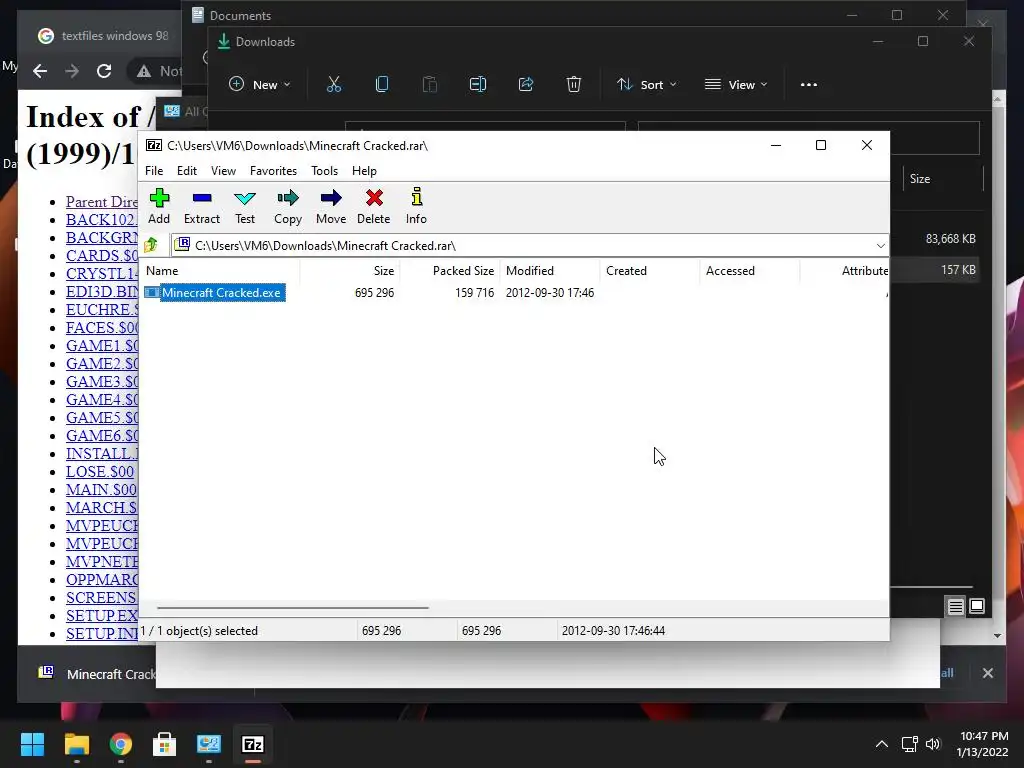This screenshot has height=768, width=1024.
Task: Reload the Chrome page
Action: 104,71
